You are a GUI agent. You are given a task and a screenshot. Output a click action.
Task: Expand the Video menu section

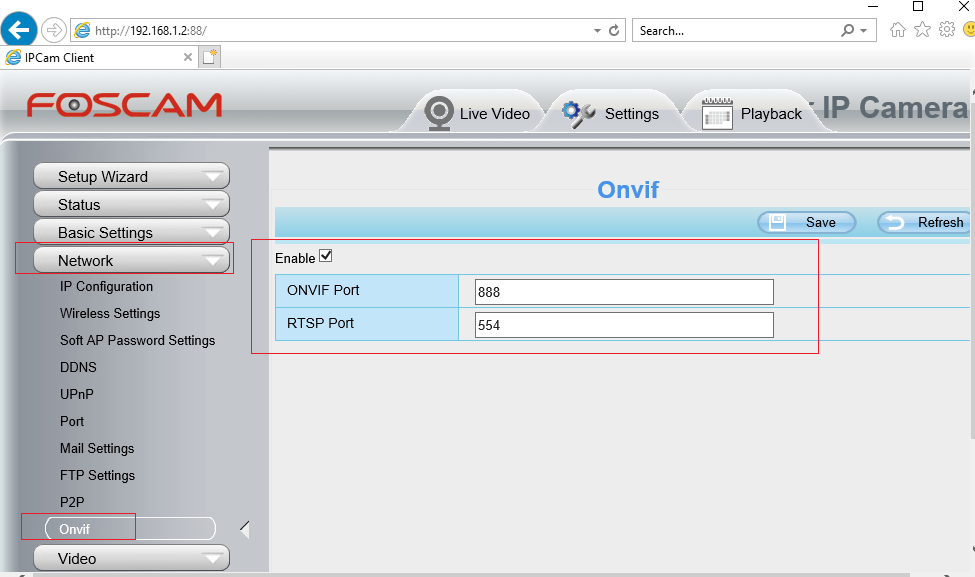coord(131,558)
